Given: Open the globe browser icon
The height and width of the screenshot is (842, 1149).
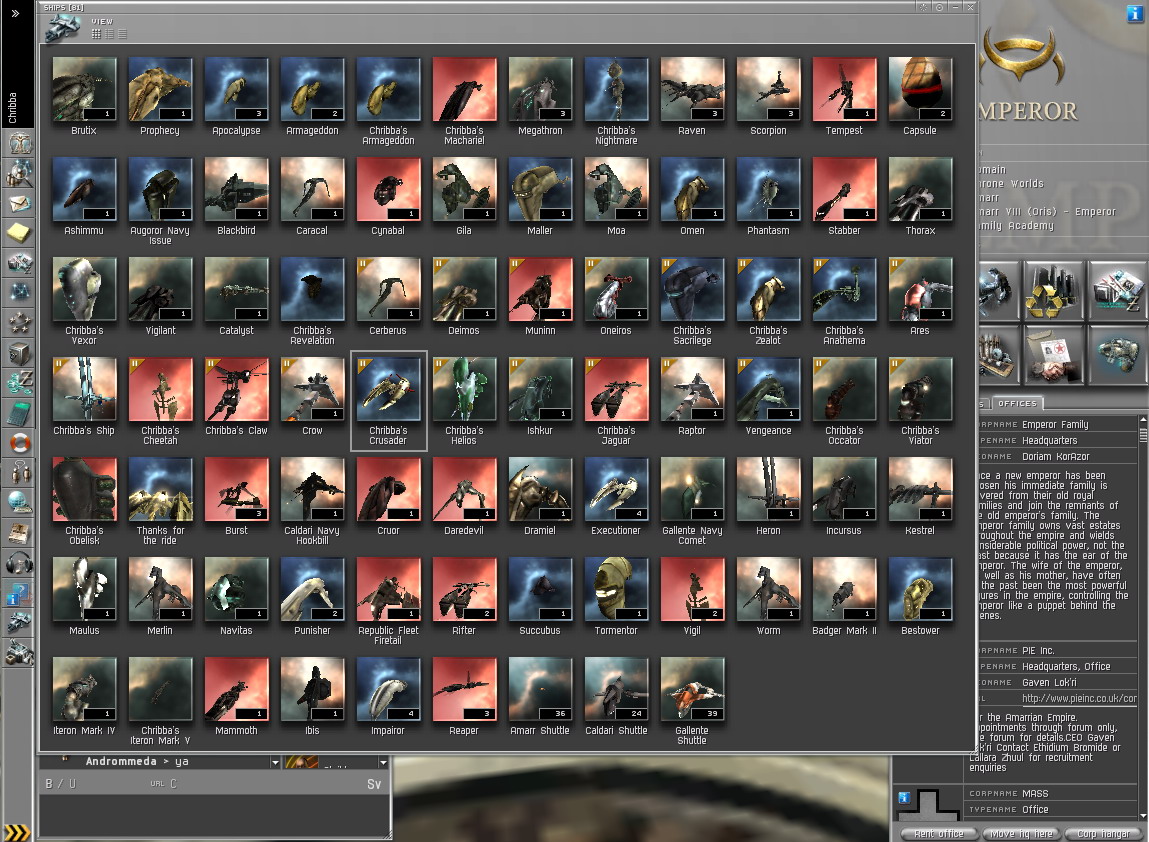Looking at the screenshot, I should click(x=19, y=503).
